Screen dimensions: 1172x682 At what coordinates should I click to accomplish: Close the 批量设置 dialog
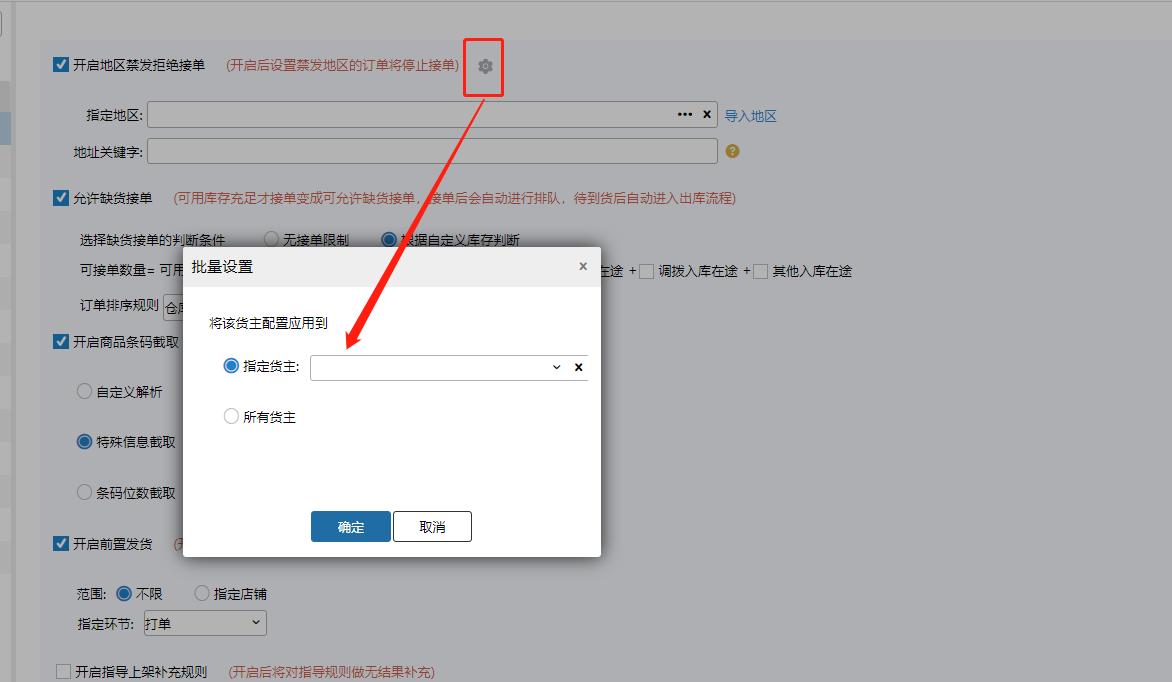(582, 266)
